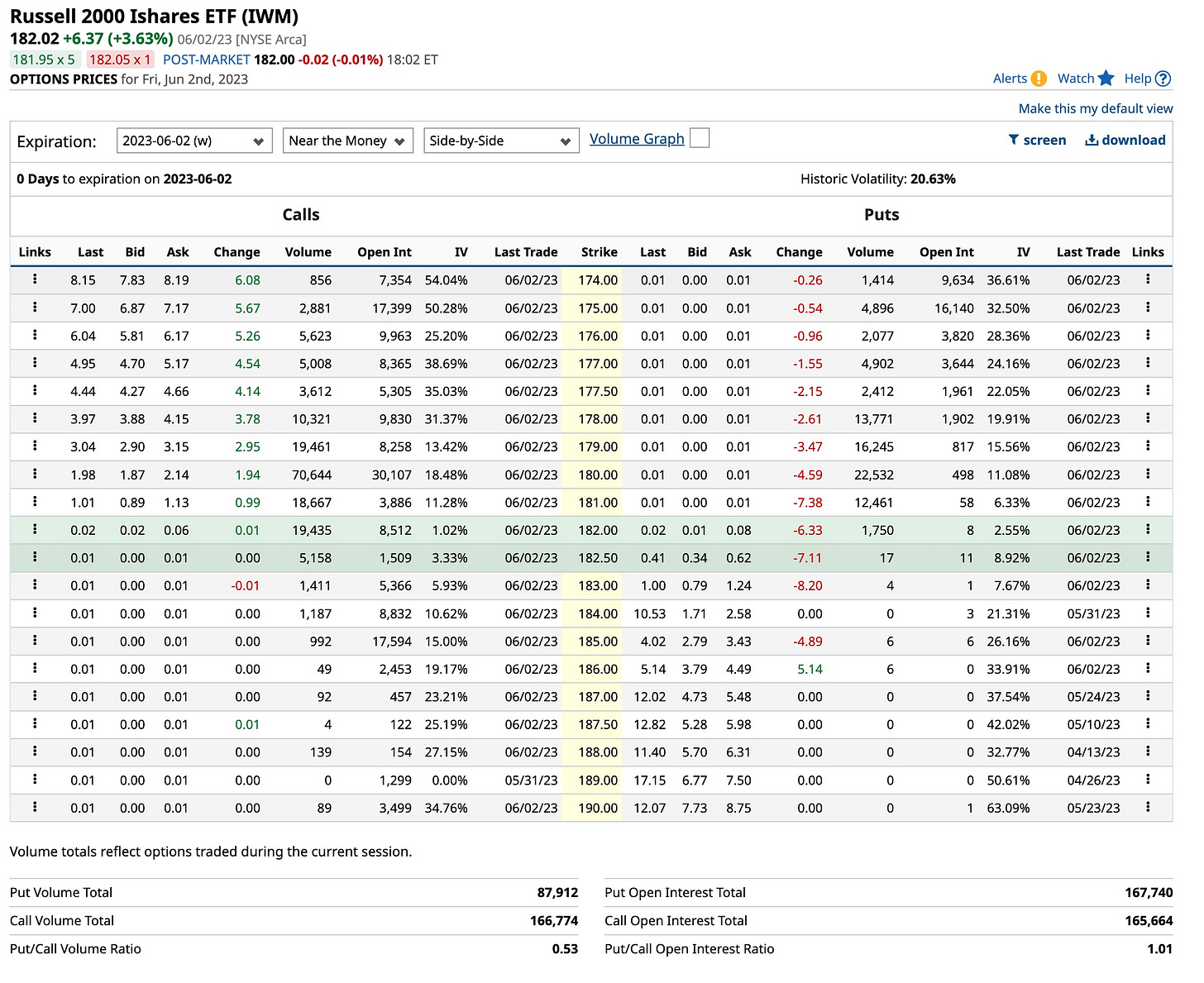Open calls links menu for strike 177.50
Screen dimensions: 1204x983
click(x=35, y=390)
